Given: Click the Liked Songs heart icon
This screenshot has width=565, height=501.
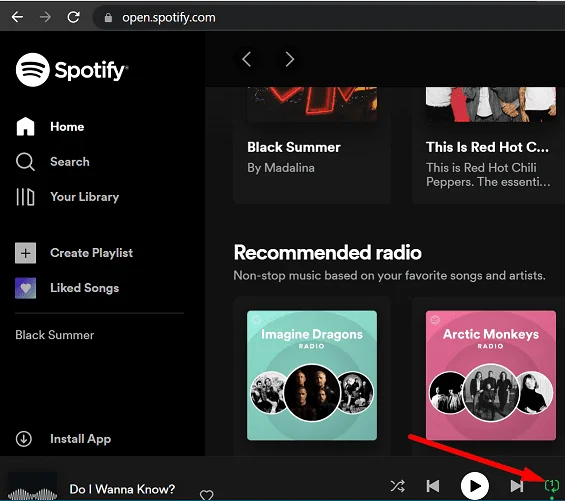Looking at the screenshot, I should point(25,288).
